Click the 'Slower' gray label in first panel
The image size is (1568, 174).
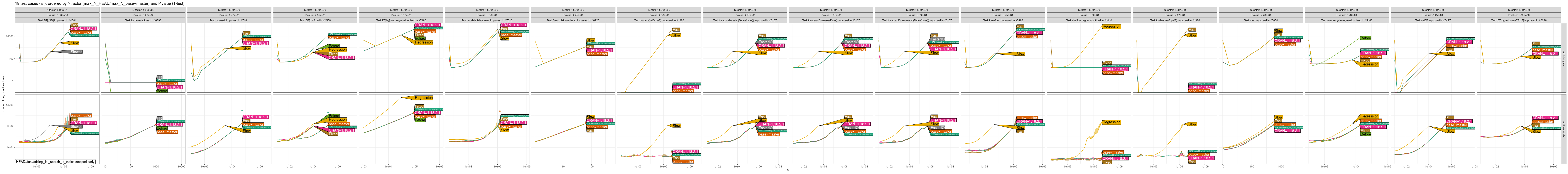76,52
